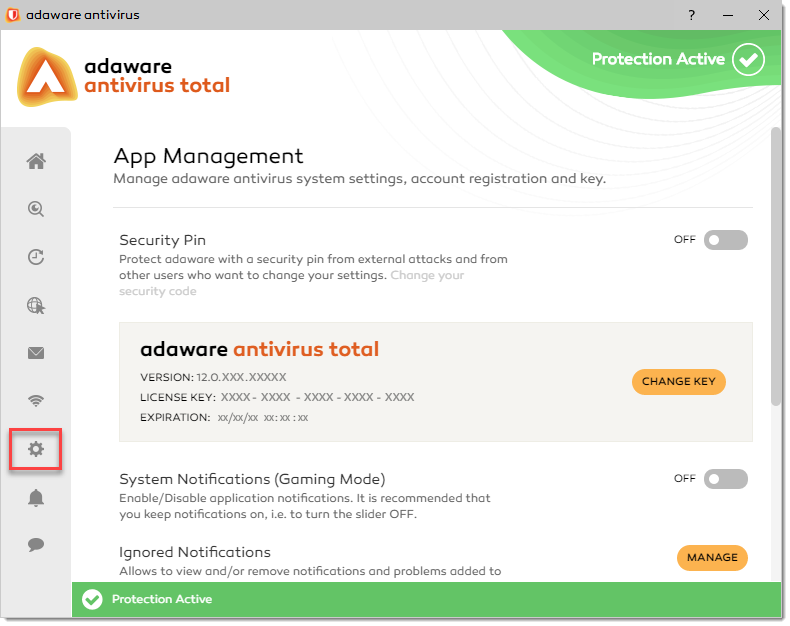The width and height of the screenshot is (790, 626).
Task: Open the Network Protection wifi icon
Action: pos(36,401)
